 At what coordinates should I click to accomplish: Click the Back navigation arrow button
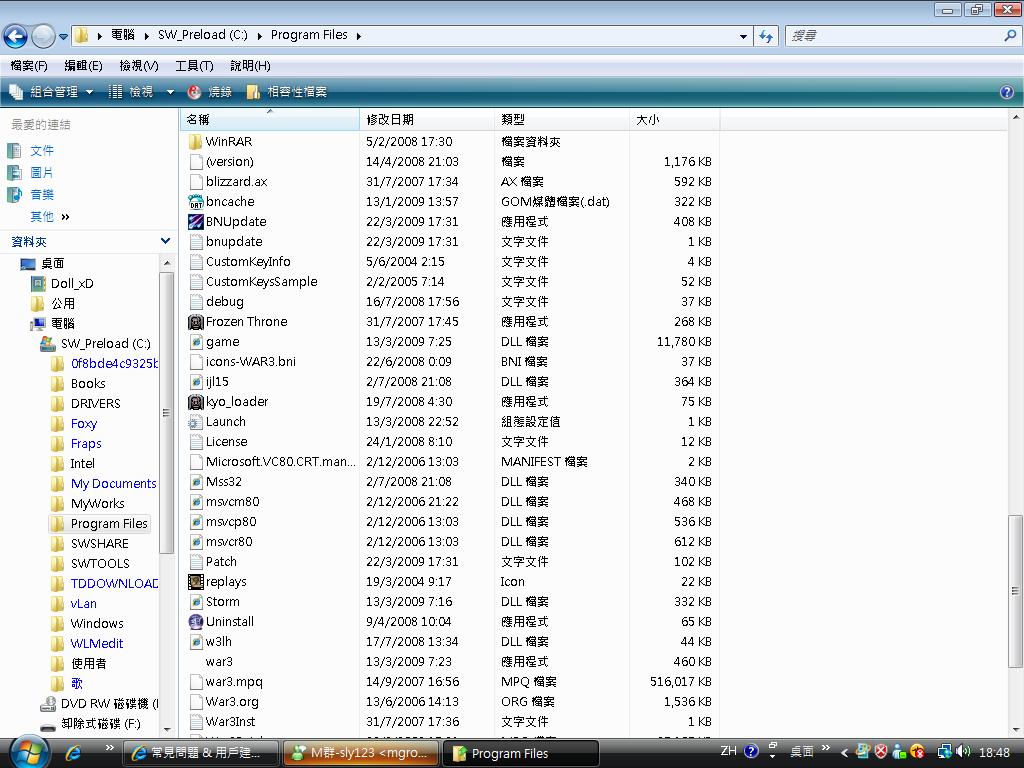tap(15, 36)
